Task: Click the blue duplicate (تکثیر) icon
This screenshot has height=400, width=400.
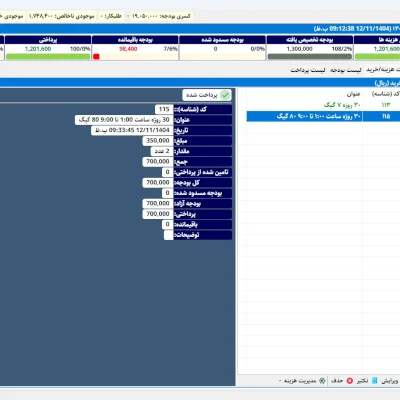Action: click(x=374, y=381)
